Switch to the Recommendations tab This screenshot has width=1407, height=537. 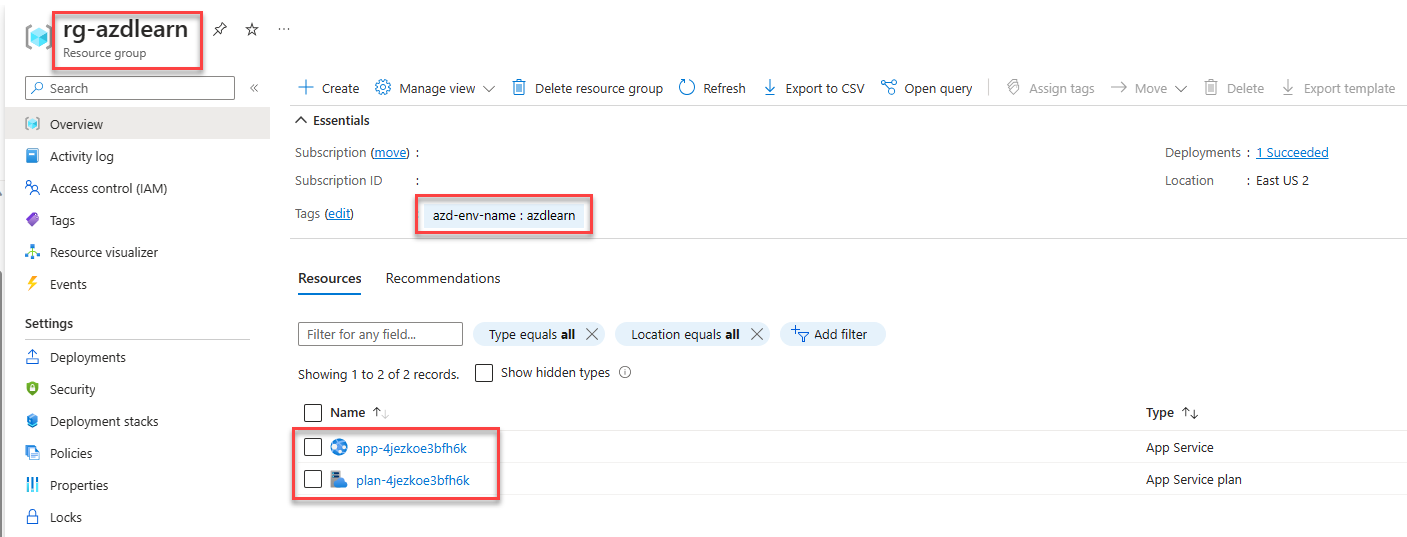tap(443, 278)
